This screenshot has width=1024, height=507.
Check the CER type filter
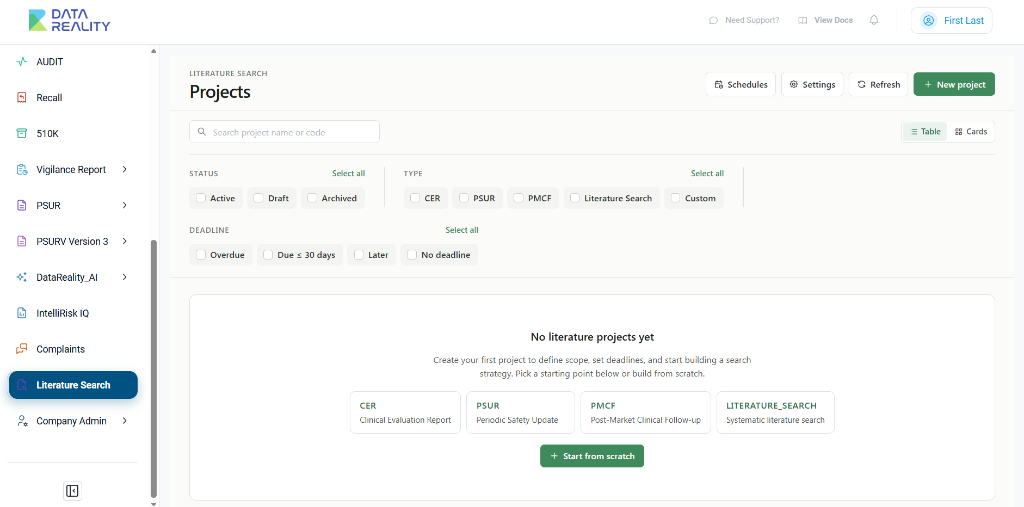[415, 198]
